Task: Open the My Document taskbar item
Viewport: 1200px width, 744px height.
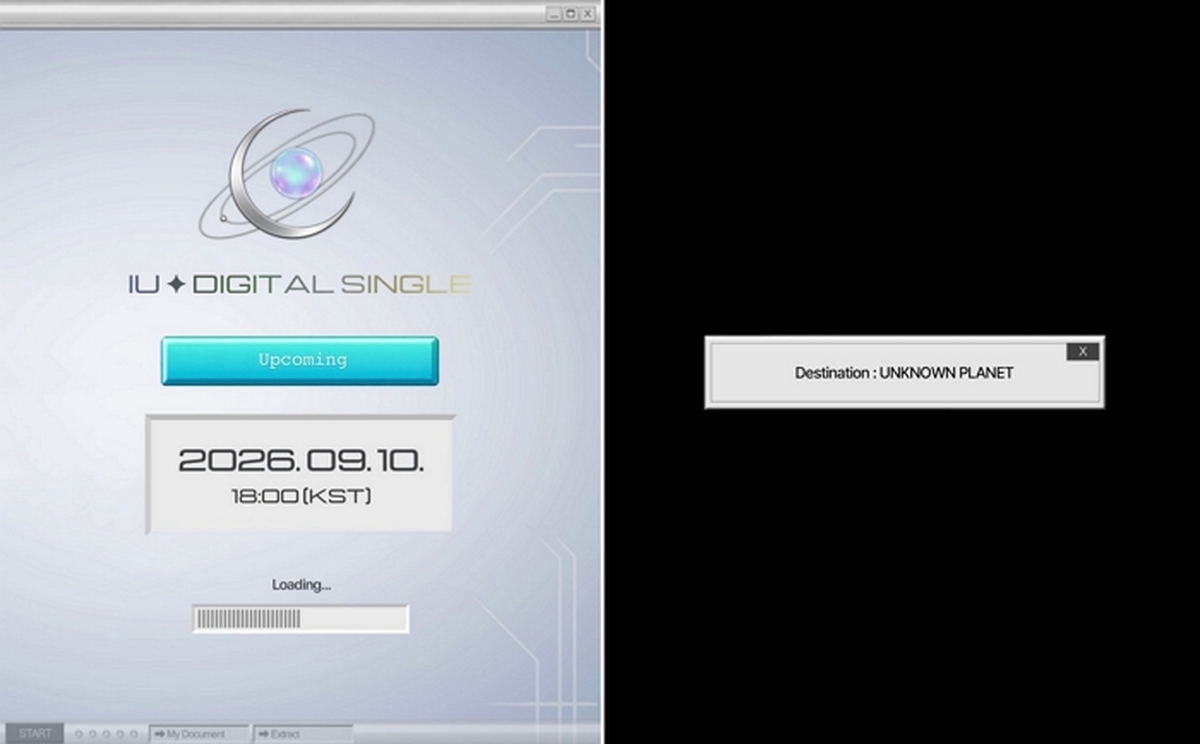Action: 198,734
